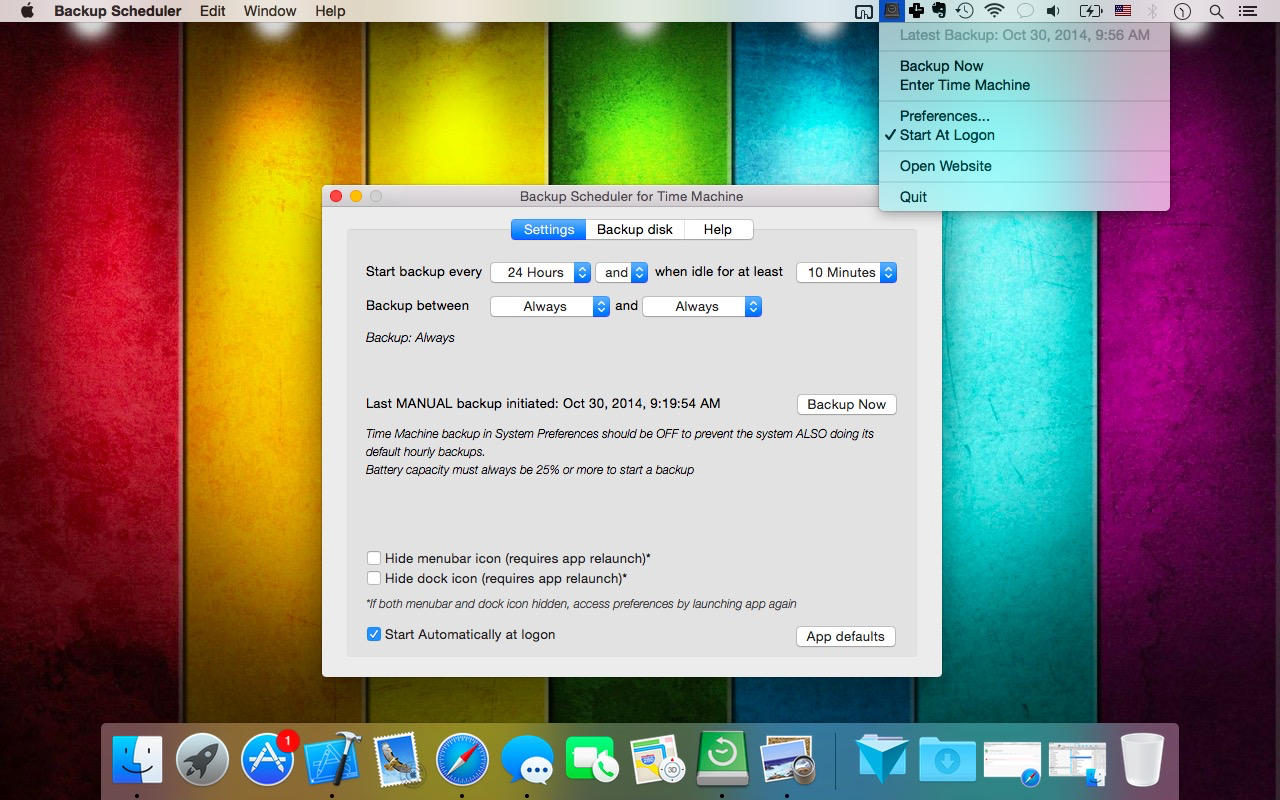Open Mail stamp icon in Dock
The width and height of the screenshot is (1280, 800).
[397, 759]
